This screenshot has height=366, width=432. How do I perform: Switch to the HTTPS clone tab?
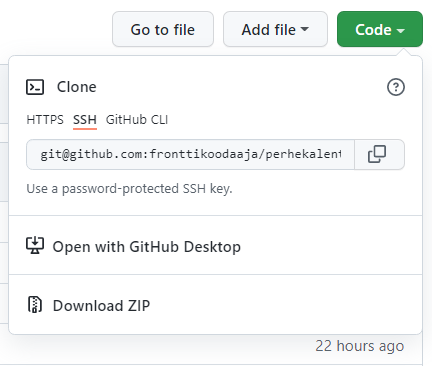tap(45, 120)
